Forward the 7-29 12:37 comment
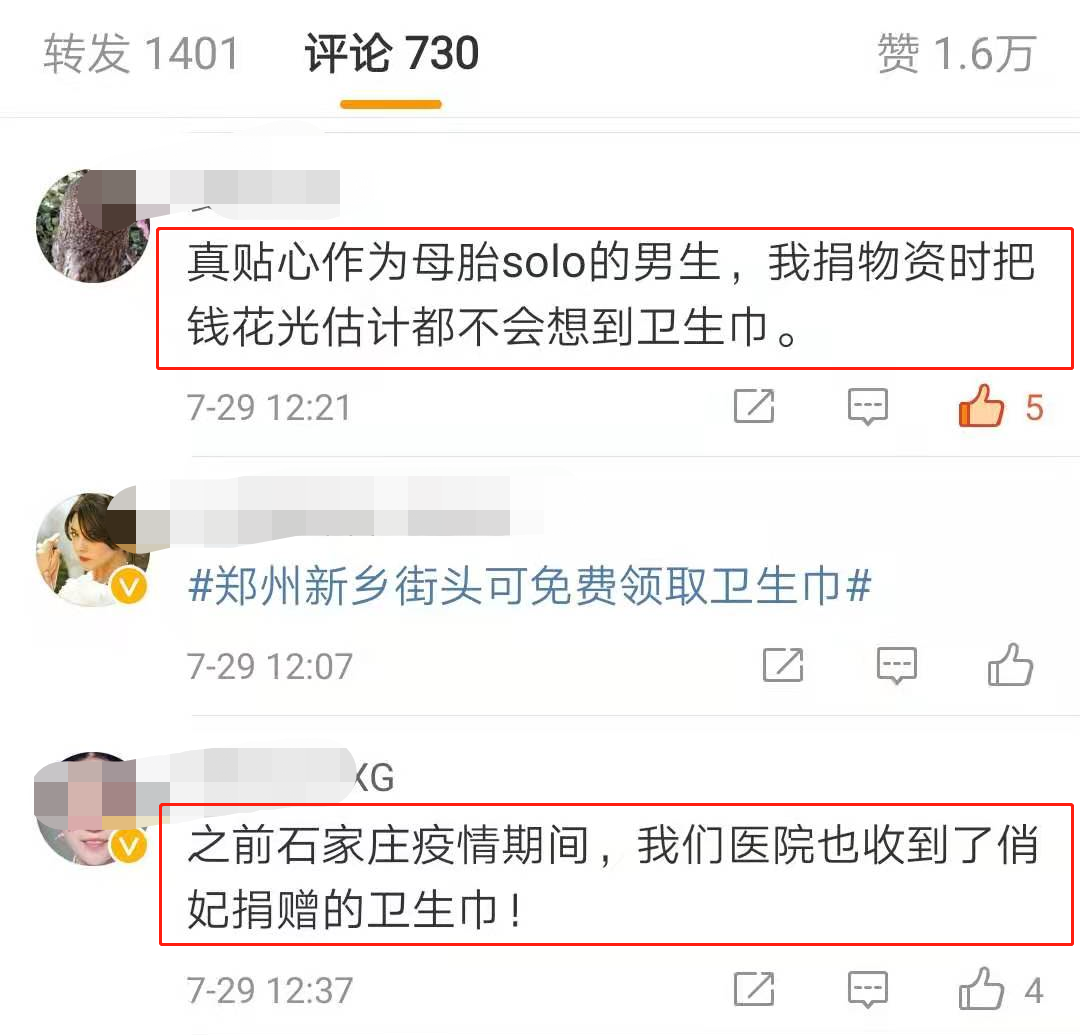Viewport: 1080px width, 1035px height. click(x=754, y=990)
